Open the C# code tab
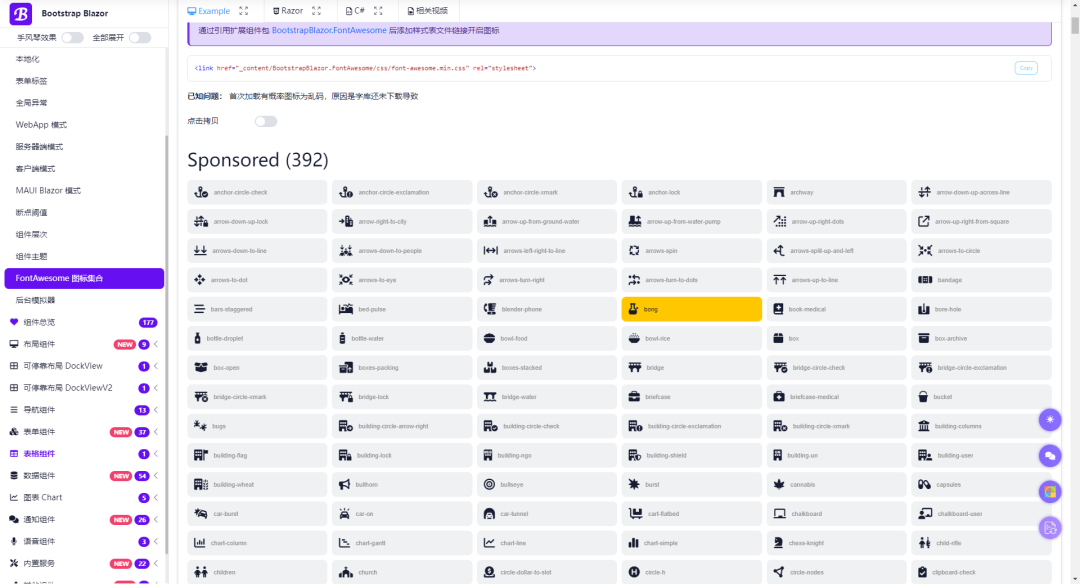Screen dimensions: 1080x584 click(x=355, y=11)
